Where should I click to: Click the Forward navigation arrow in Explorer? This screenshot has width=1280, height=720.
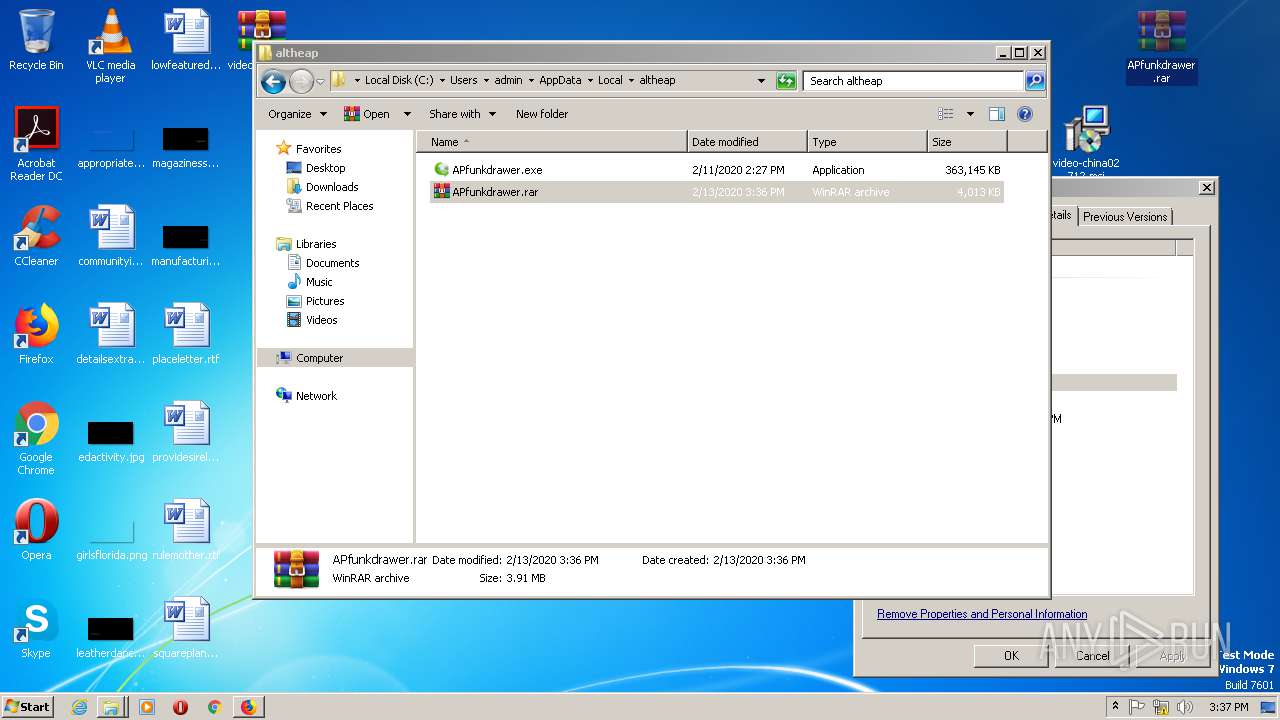301,81
